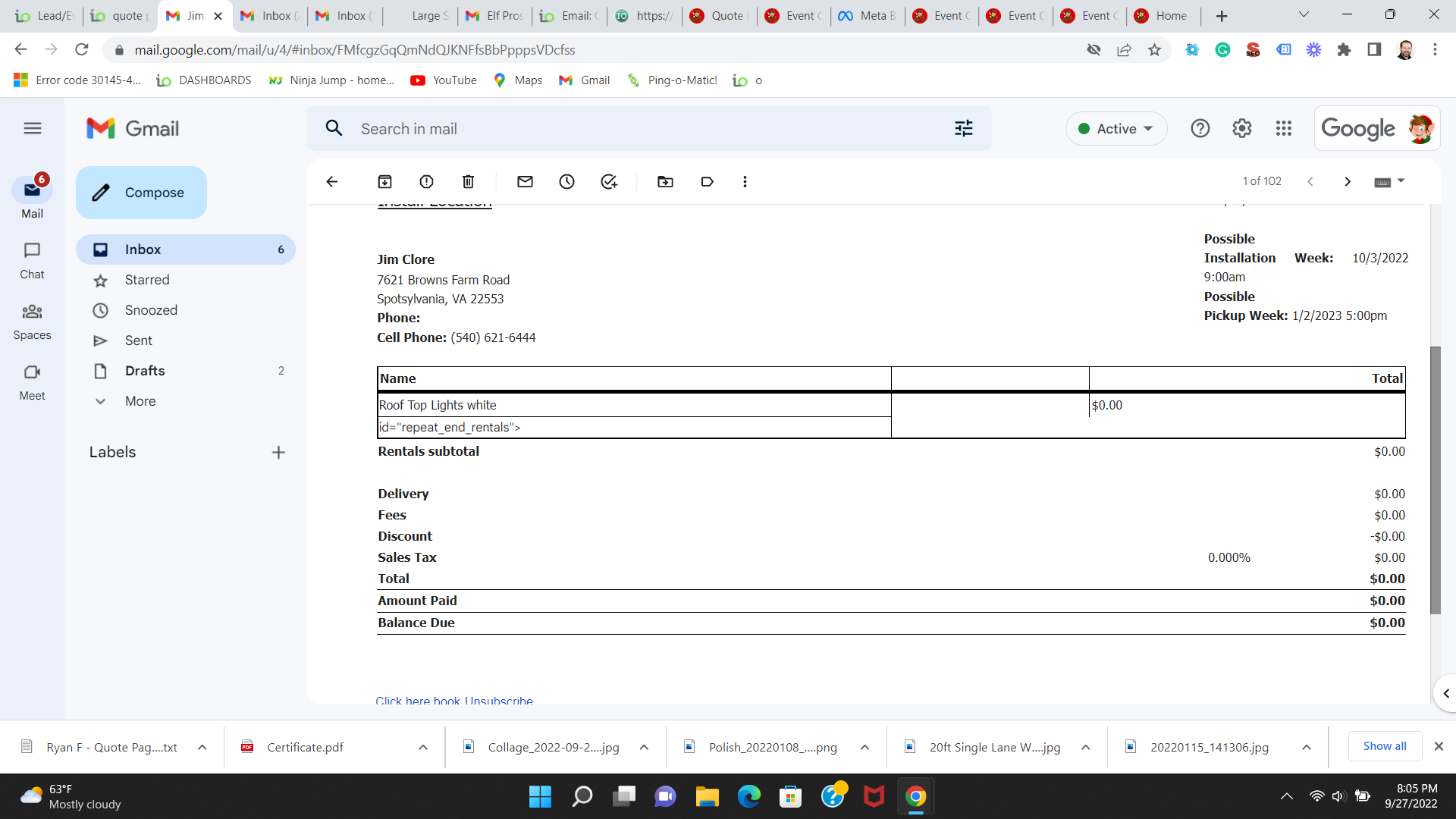This screenshot has height=819, width=1456.
Task: Mark the email as unread
Action: pos(525,181)
